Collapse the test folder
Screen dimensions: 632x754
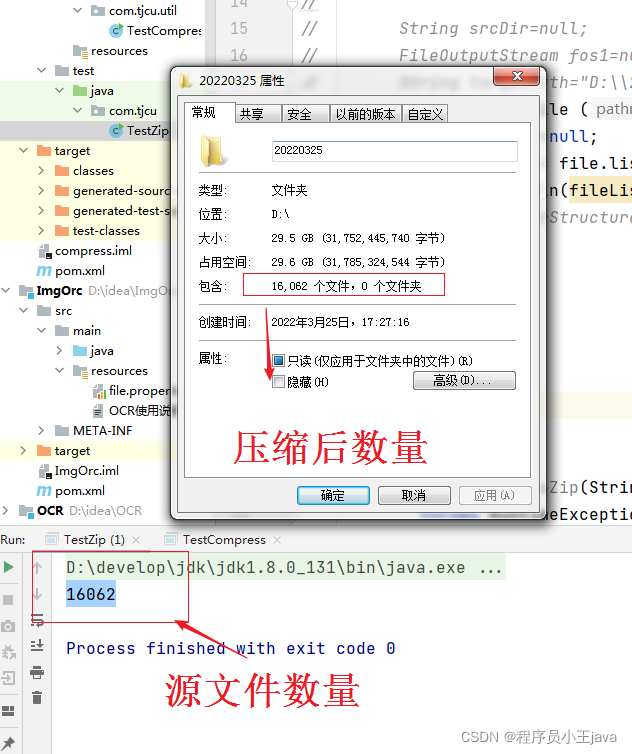pyautogui.click(x=42, y=71)
